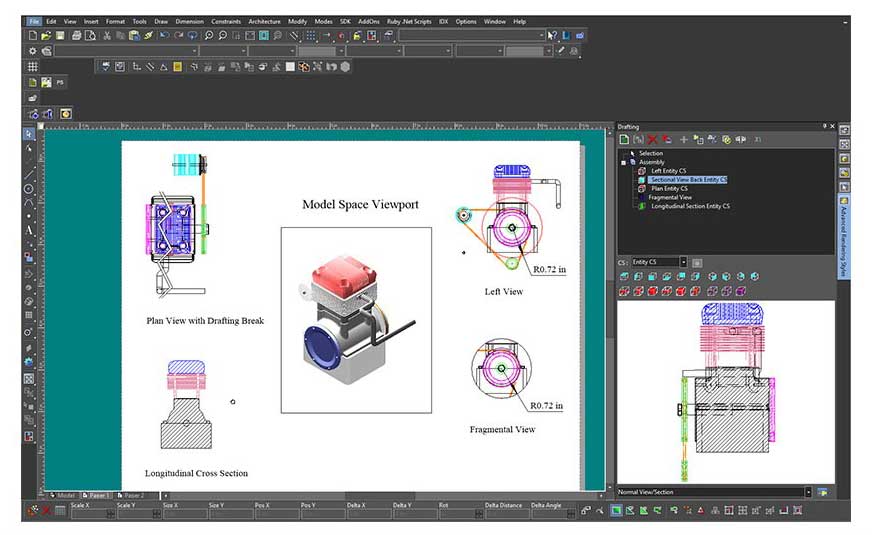This screenshot has height=535, width=872.
Task: Open the CS Entity CS dropdown
Action: pos(683,262)
